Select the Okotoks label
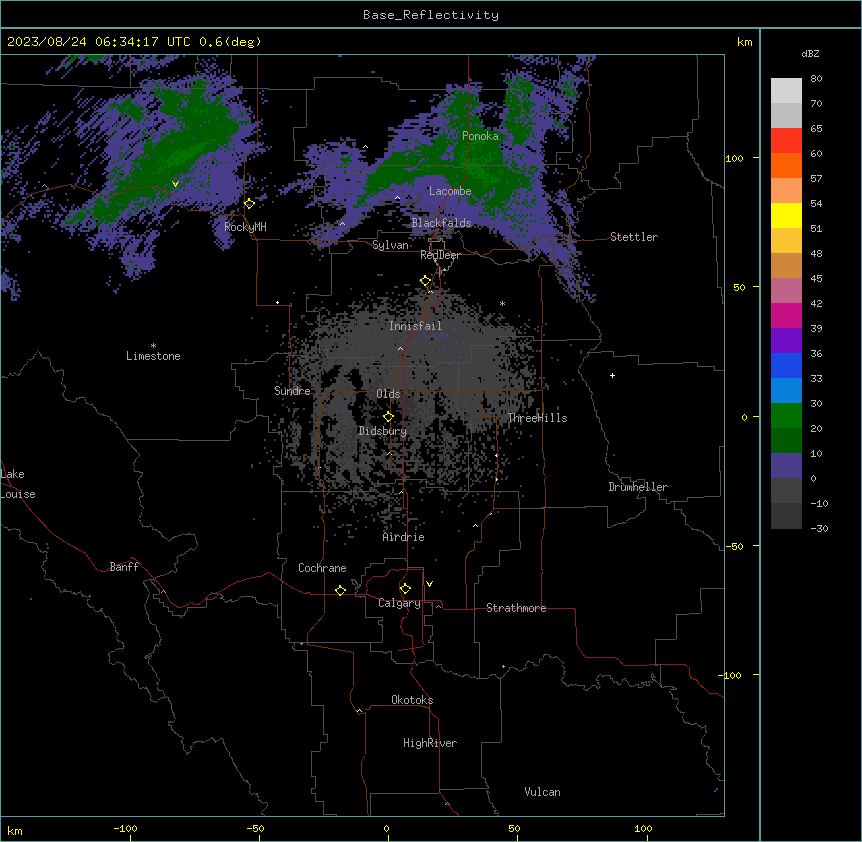 coord(412,700)
